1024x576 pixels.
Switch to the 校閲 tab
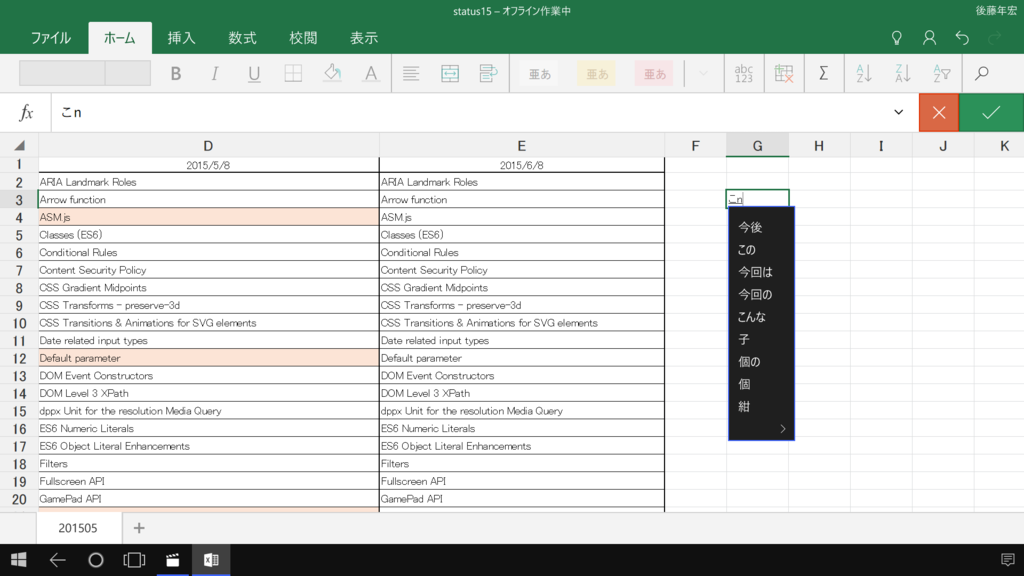(303, 38)
